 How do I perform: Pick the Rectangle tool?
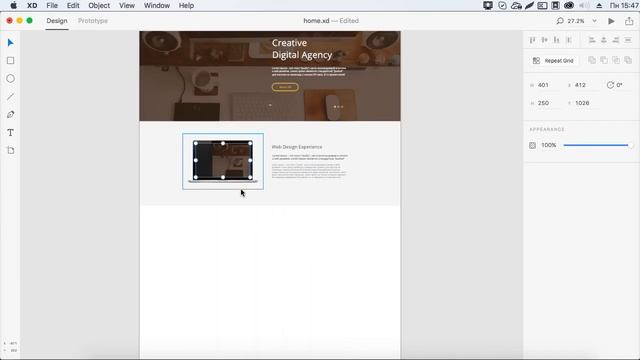click(11, 61)
